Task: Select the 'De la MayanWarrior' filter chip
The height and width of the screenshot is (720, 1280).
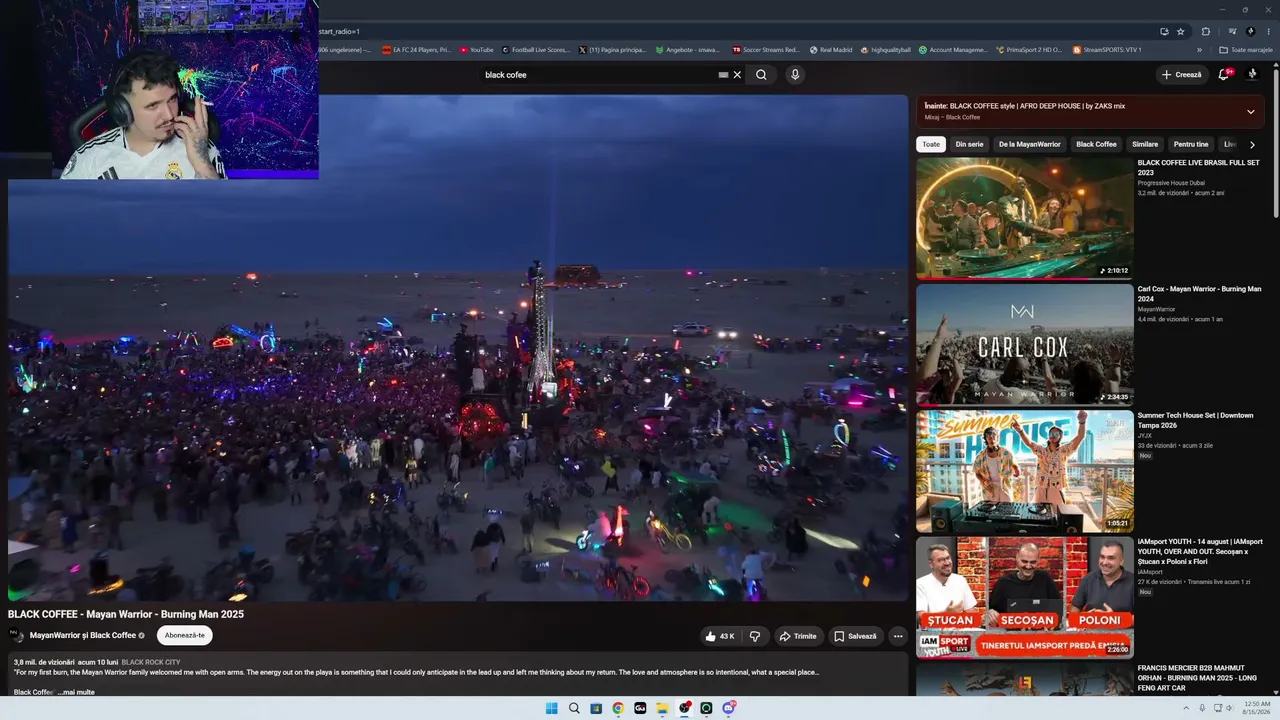Action: [x=1029, y=144]
